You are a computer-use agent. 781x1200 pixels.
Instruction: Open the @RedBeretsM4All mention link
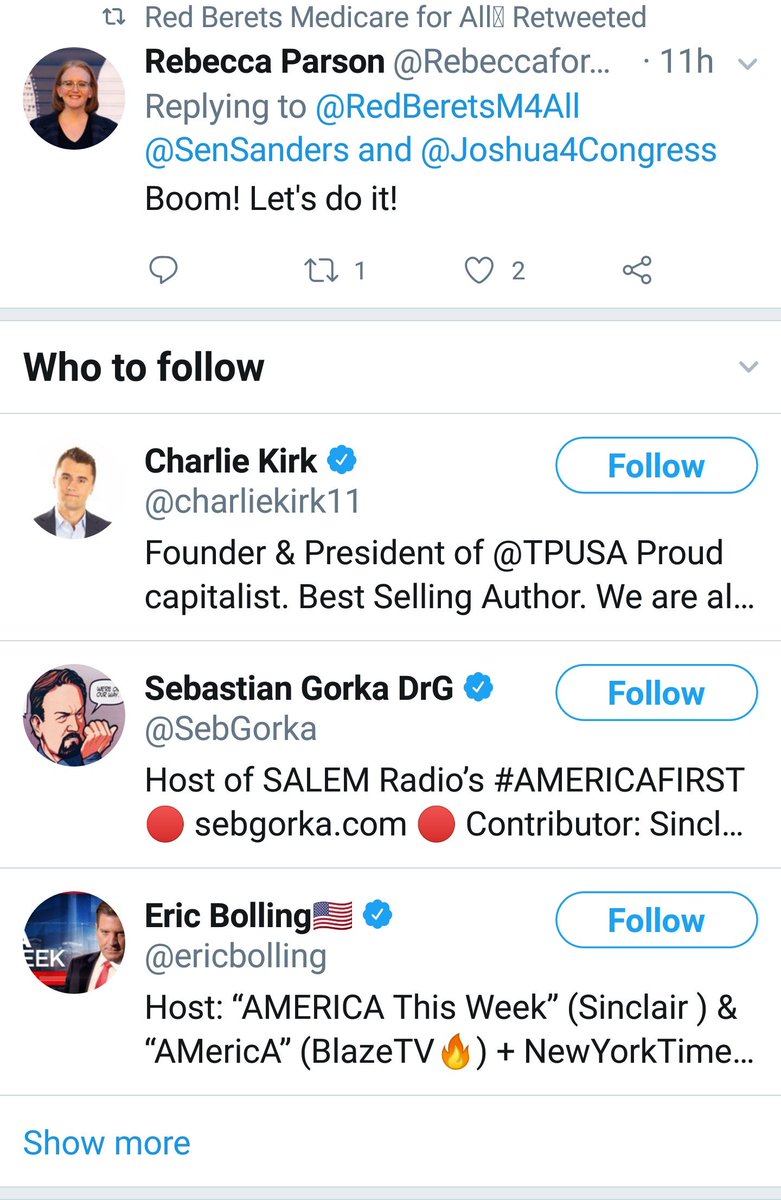coord(447,106)
